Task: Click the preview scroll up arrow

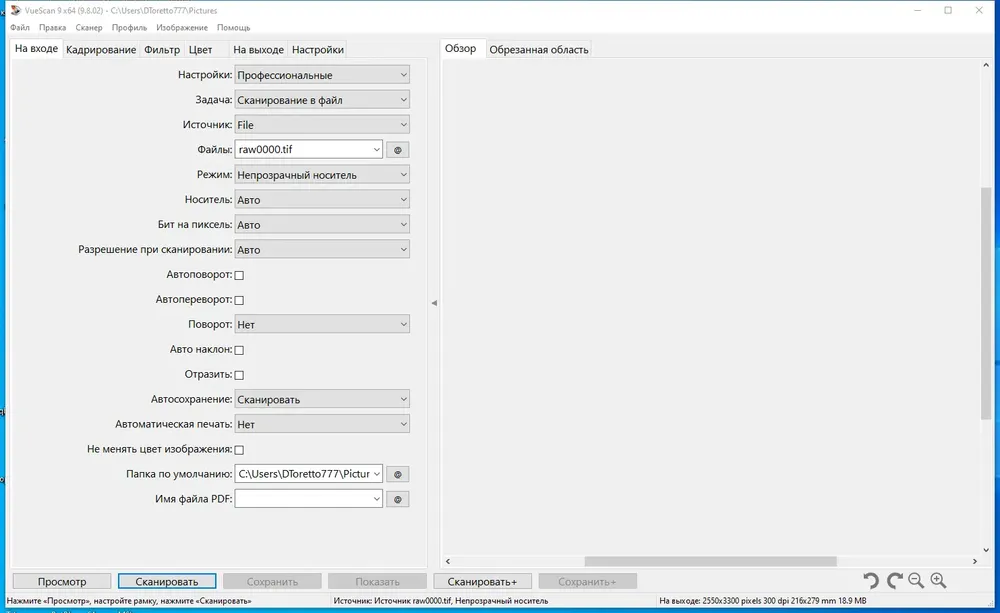Action: click(986, 65)
